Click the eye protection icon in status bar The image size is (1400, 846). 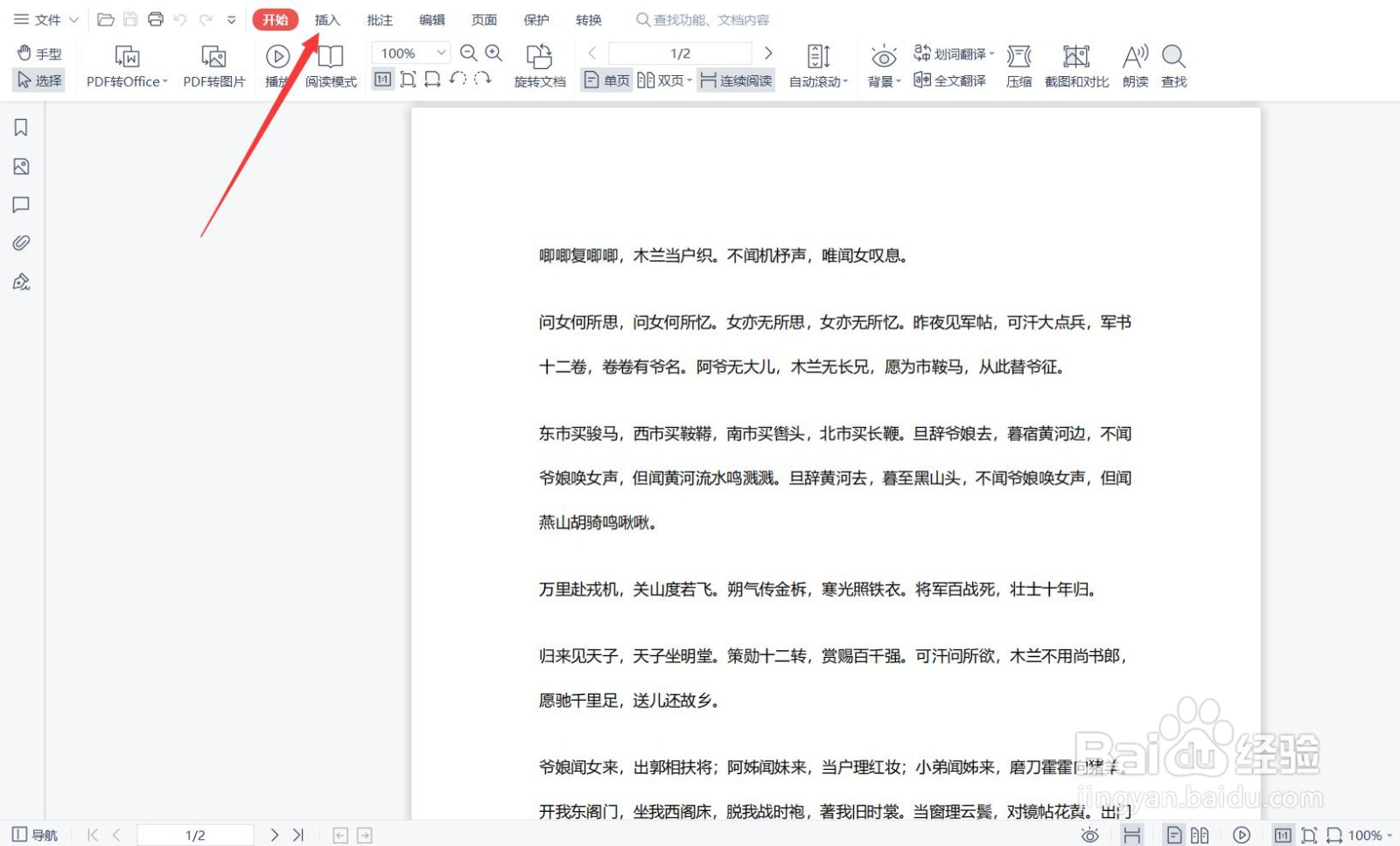coord(1089,835)
